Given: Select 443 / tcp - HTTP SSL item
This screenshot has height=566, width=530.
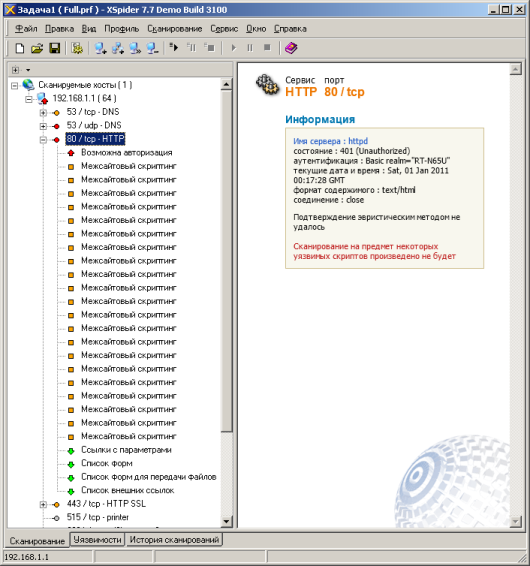Looking at the screenshot, I should (106, 504).
